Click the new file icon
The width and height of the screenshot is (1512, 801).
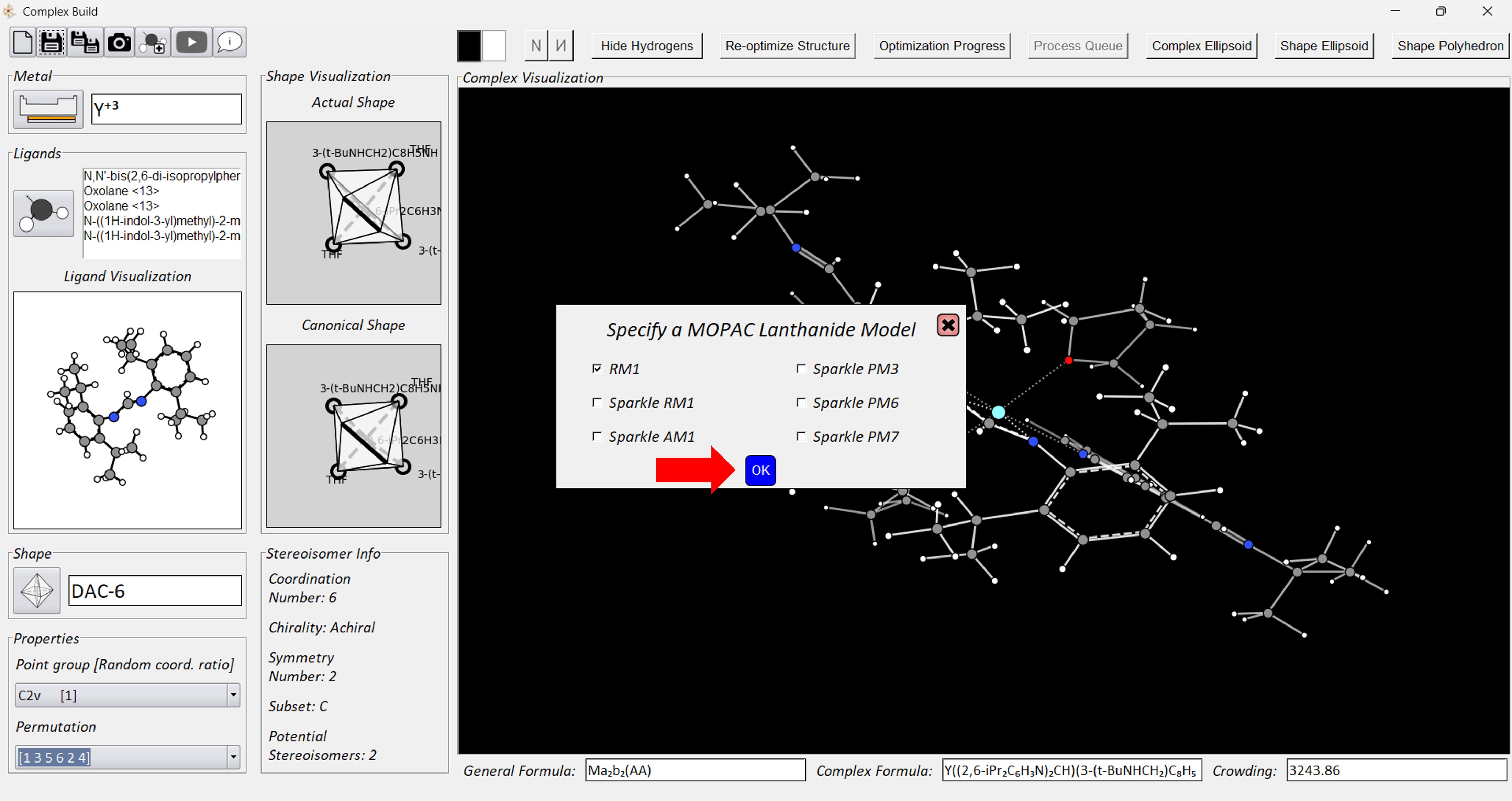23,42
